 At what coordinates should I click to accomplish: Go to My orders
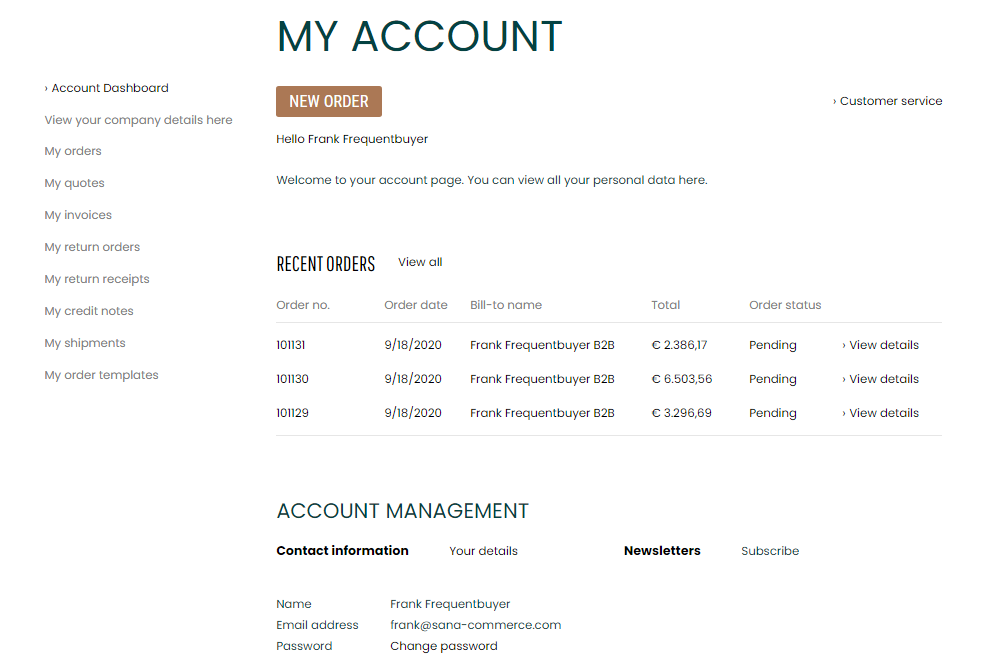(x=72, y=151)
